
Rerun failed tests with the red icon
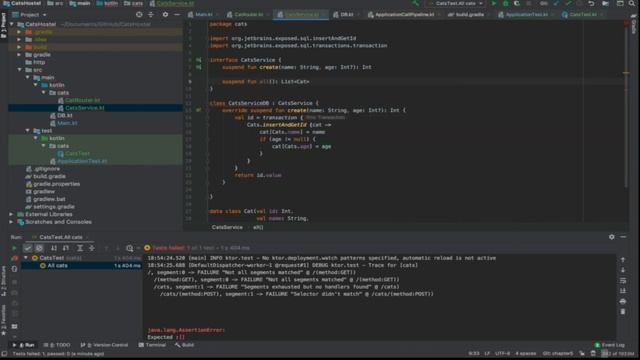coord(14,258)
